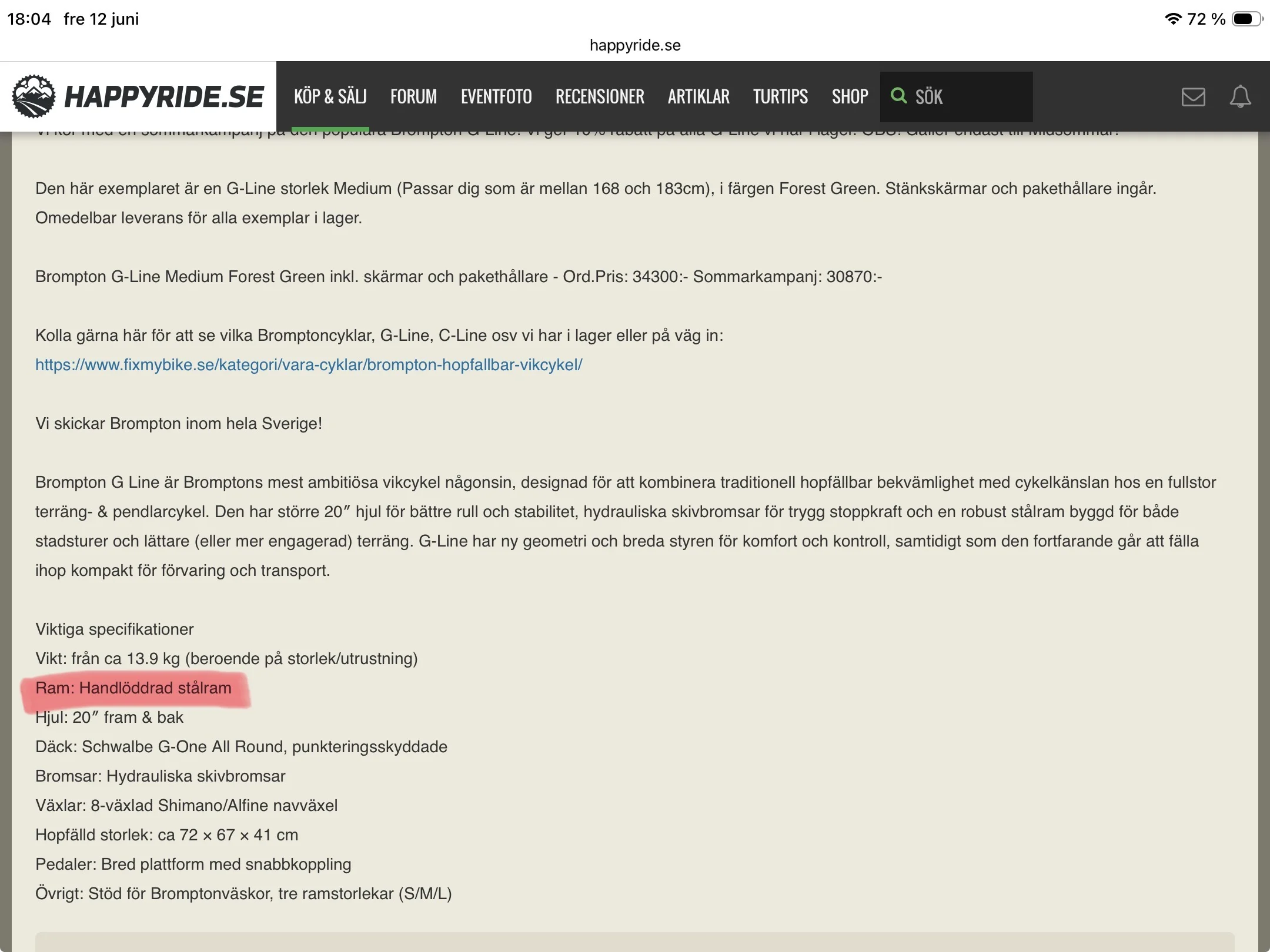Tap the 'fre 12 juni' date in status bar
Screen dimensions: 1270x952
pos(101,19)
